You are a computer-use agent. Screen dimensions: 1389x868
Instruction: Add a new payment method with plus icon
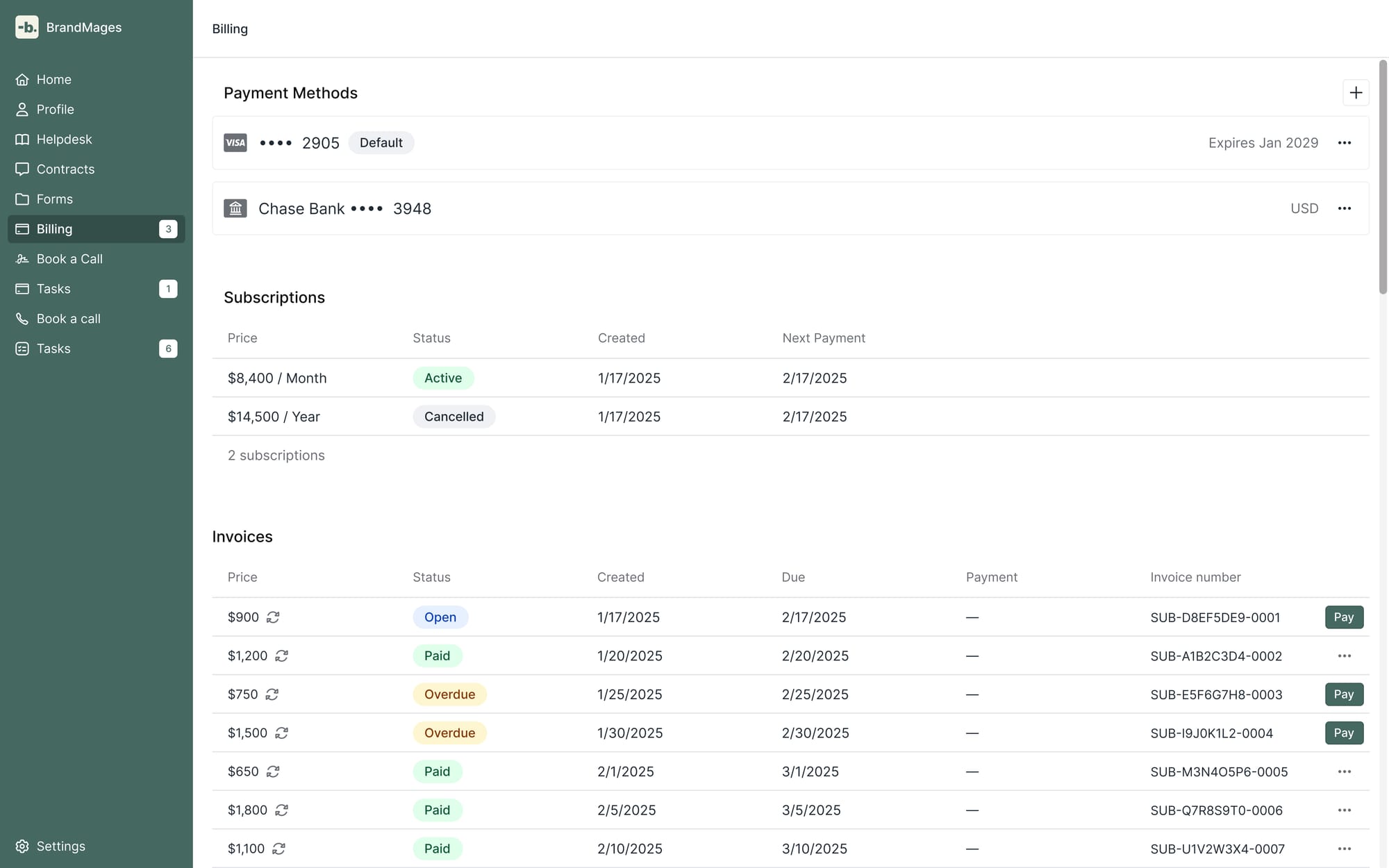[x=1355, y=93]
